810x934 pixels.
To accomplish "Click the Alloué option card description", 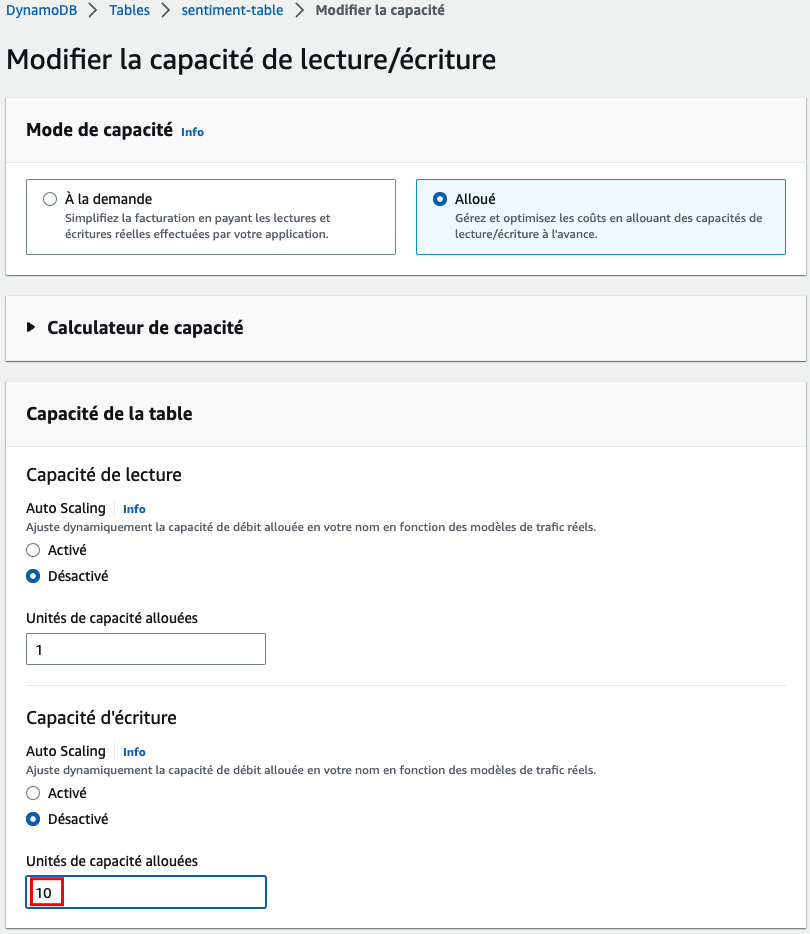I will tap(608, 226).
